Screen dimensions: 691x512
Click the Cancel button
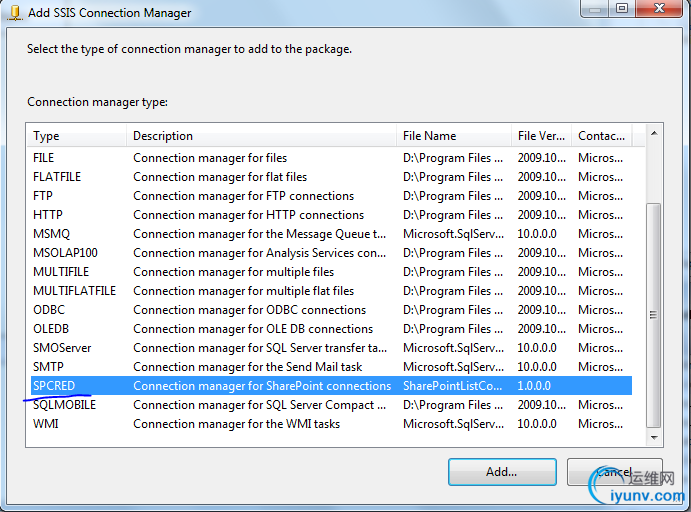(614, 472)
